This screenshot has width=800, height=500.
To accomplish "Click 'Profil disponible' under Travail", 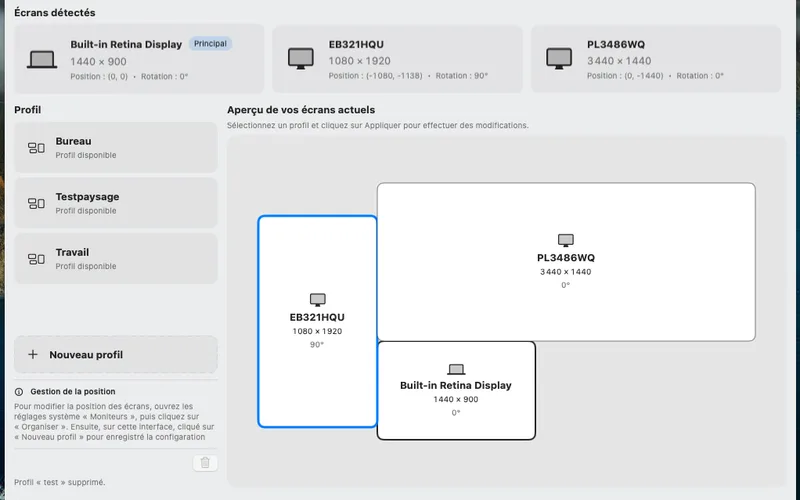I will [x=86, y=266].
